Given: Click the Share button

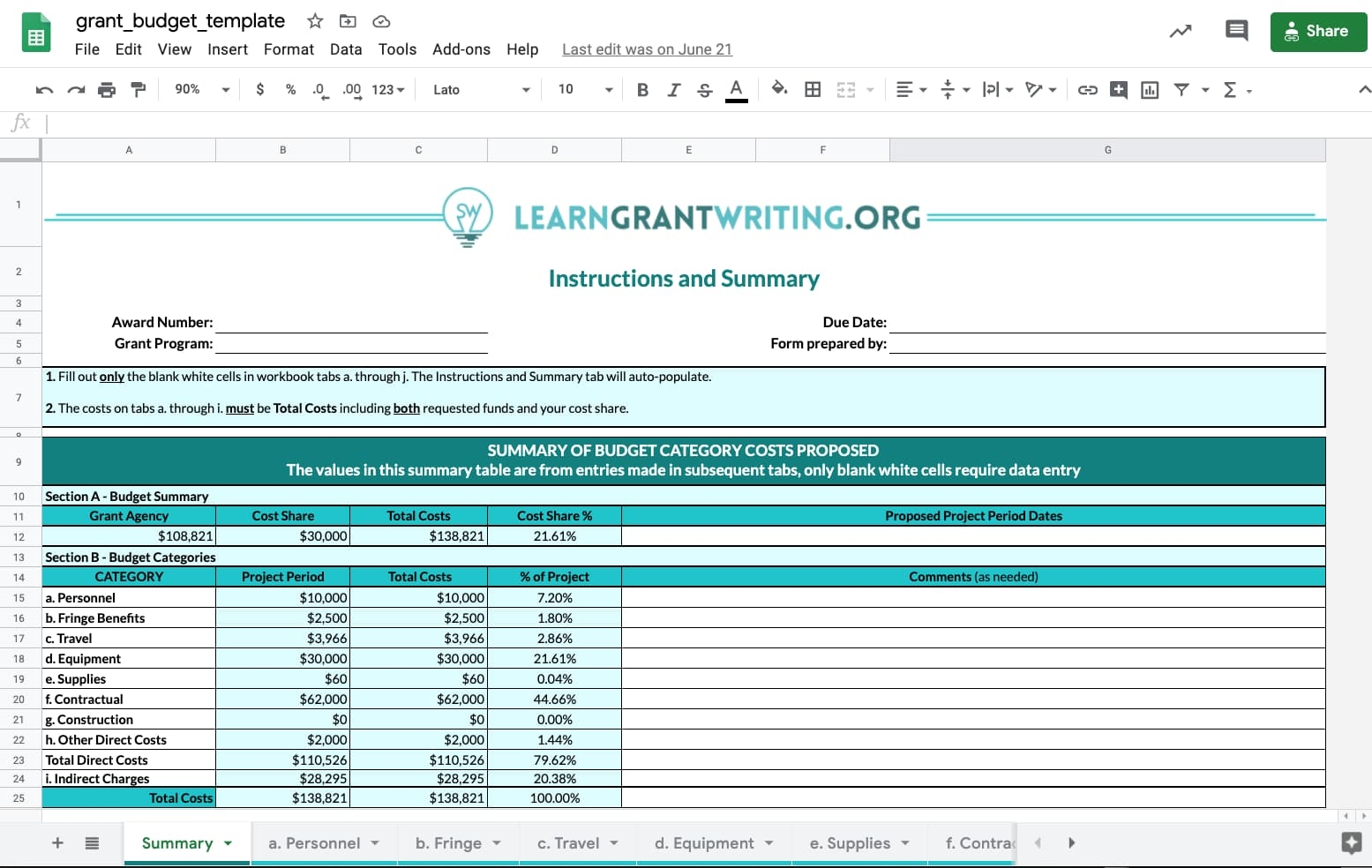Looking at the screenshot, I should 1318,31.
